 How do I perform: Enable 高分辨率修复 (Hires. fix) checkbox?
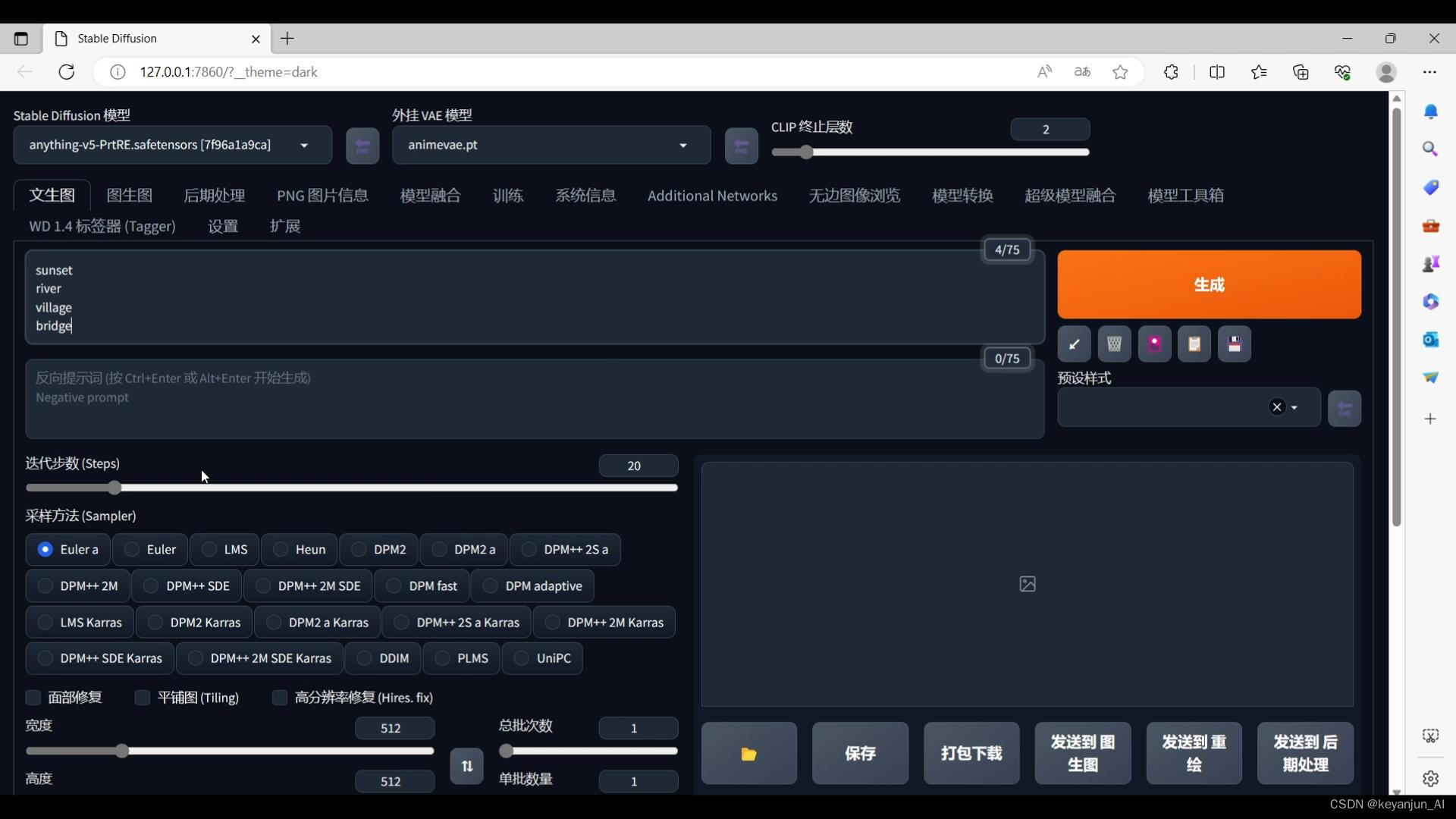click(x=280, y=698)
